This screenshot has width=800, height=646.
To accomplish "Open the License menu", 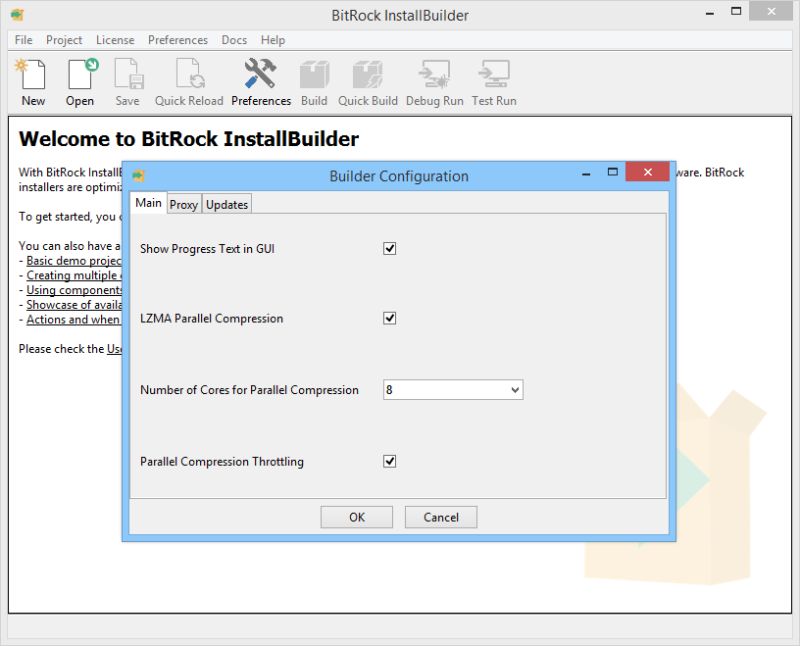I will [115, 40].
